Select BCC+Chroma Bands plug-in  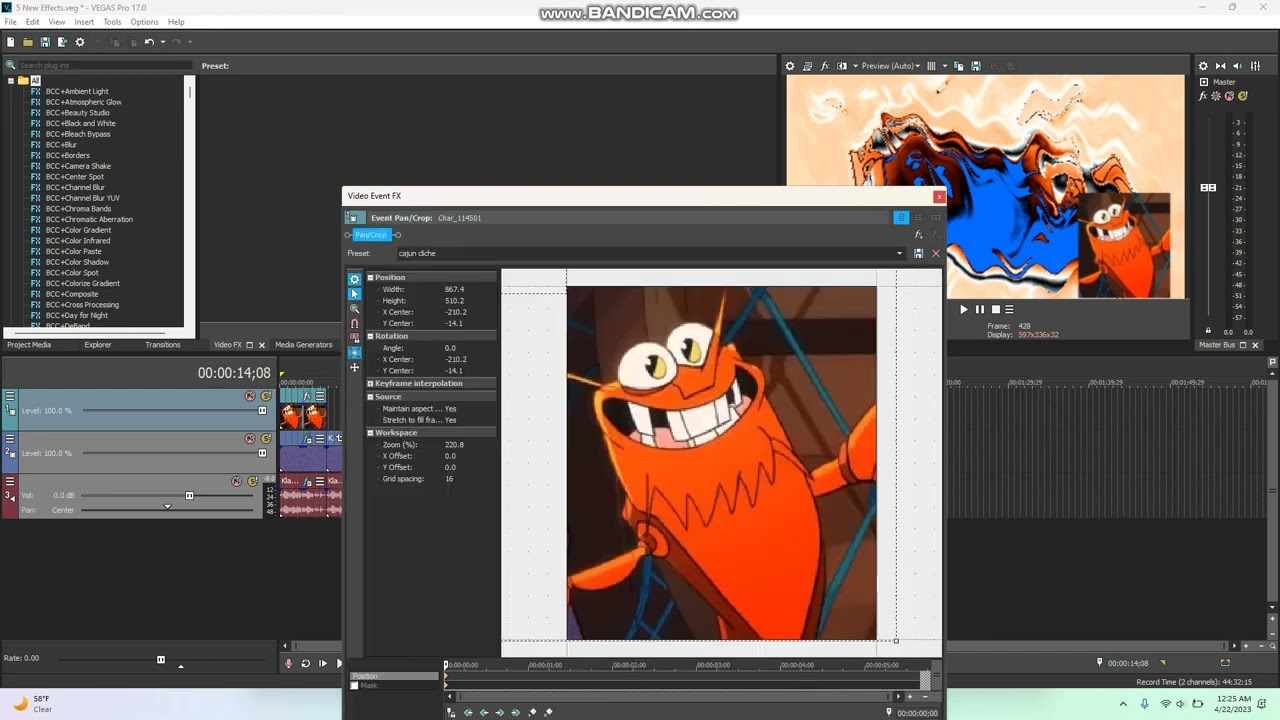tap(78, 209)
